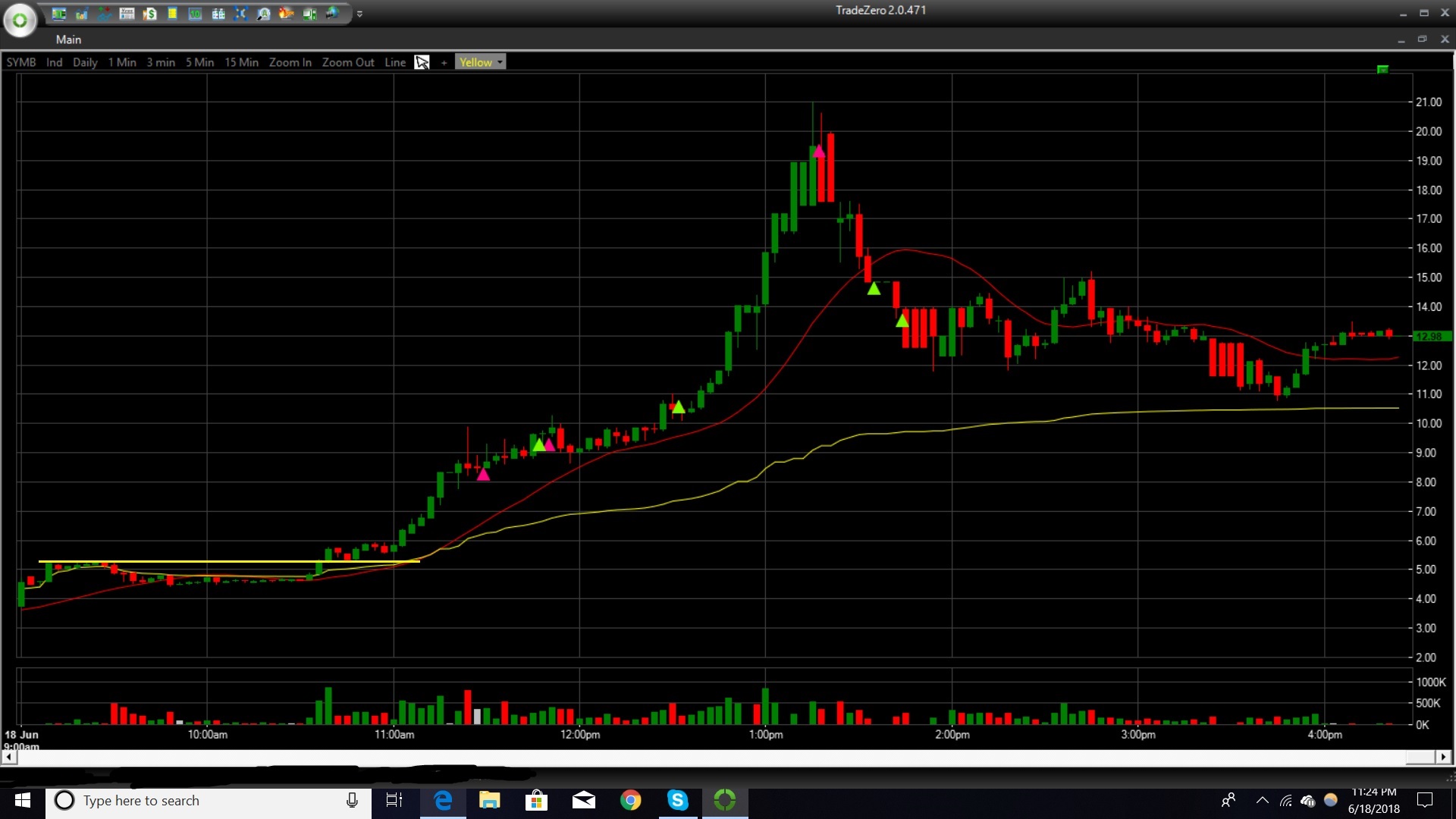Image resolution: width=1456 pixels, height=819 pixels.
Task: Click the chart horizontal scrollbar right arrow
Action: pos(1443,757)
